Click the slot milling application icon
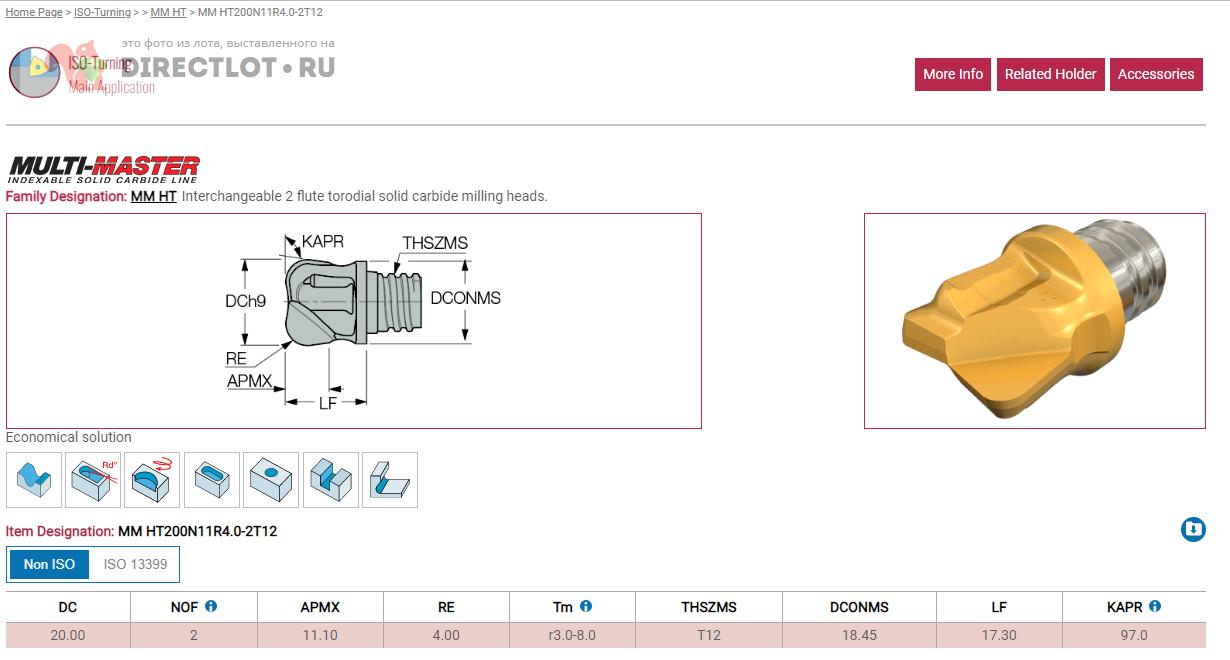 click(331, 480)
